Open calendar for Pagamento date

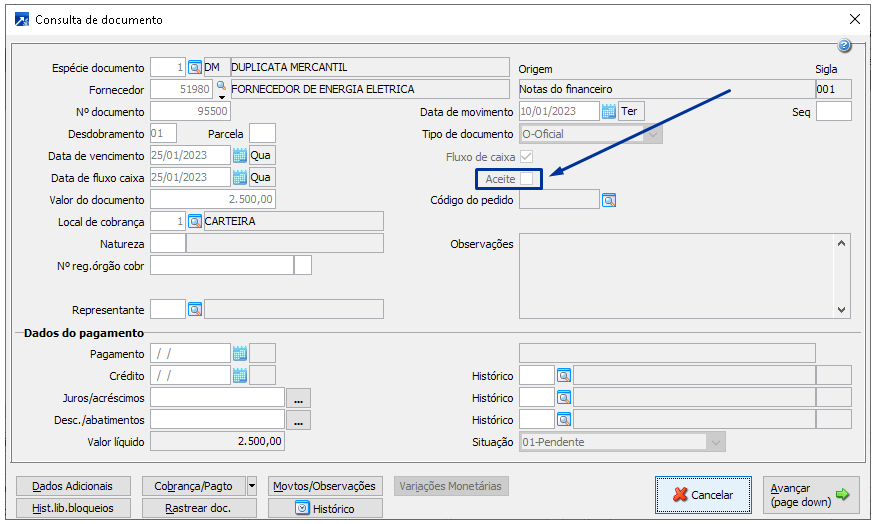(x=240, y=354)
